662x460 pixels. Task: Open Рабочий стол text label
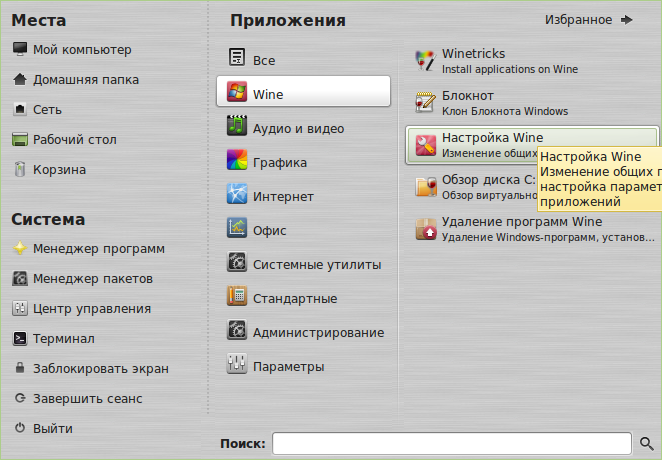(75, 140)
